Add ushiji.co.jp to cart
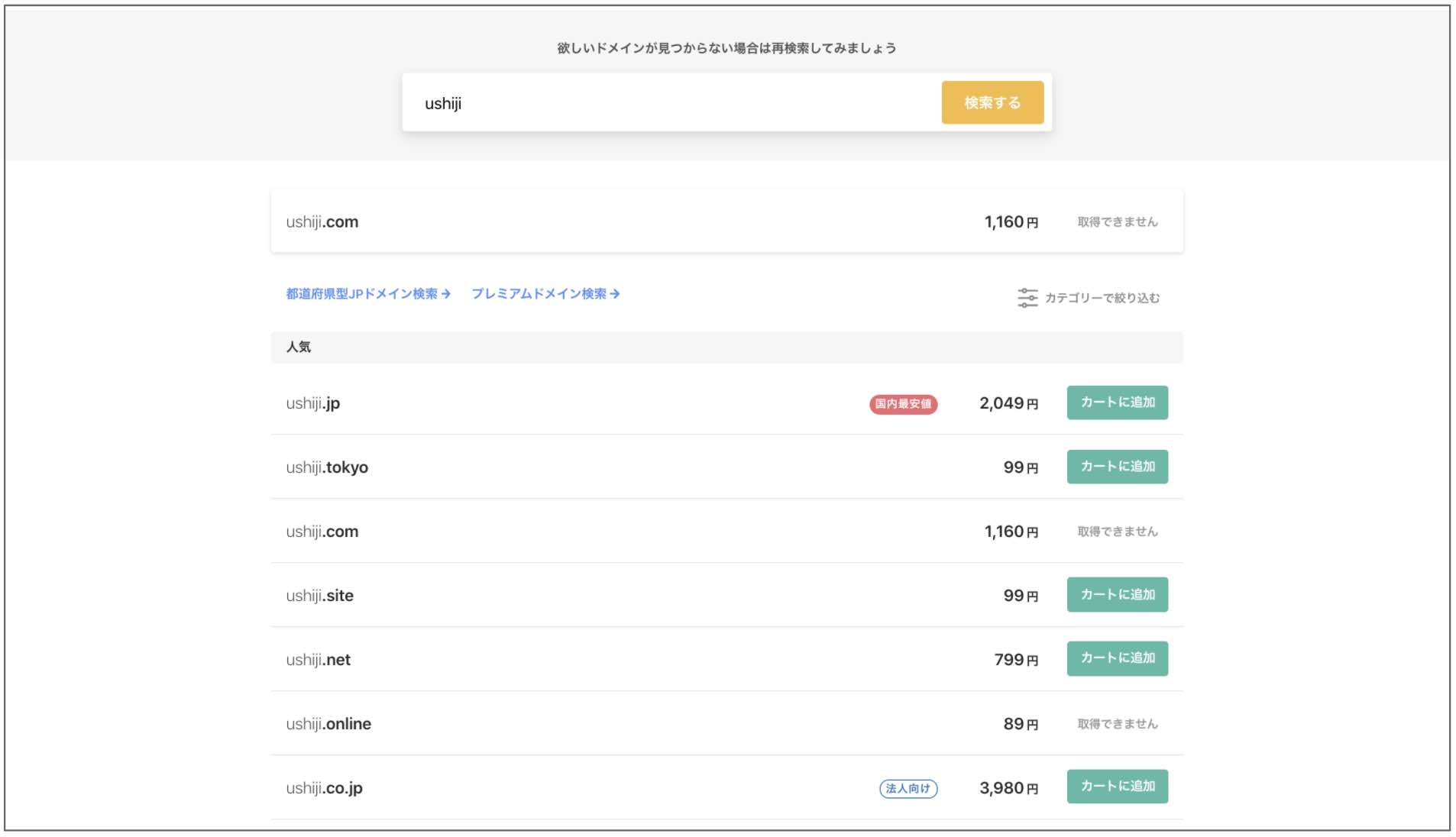This screenshot has width=1456, height=837. pyautogui.click(x=1117, y=787)
